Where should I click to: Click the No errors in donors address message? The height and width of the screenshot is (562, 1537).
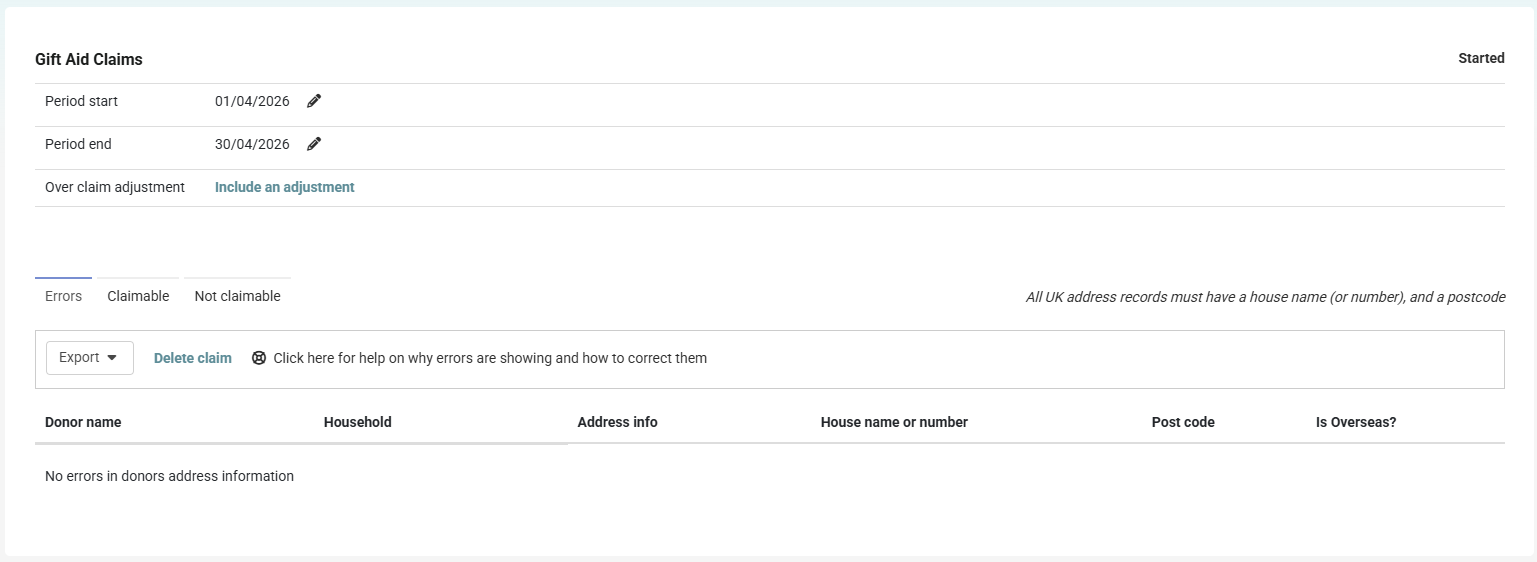click(x=169, y=476)
